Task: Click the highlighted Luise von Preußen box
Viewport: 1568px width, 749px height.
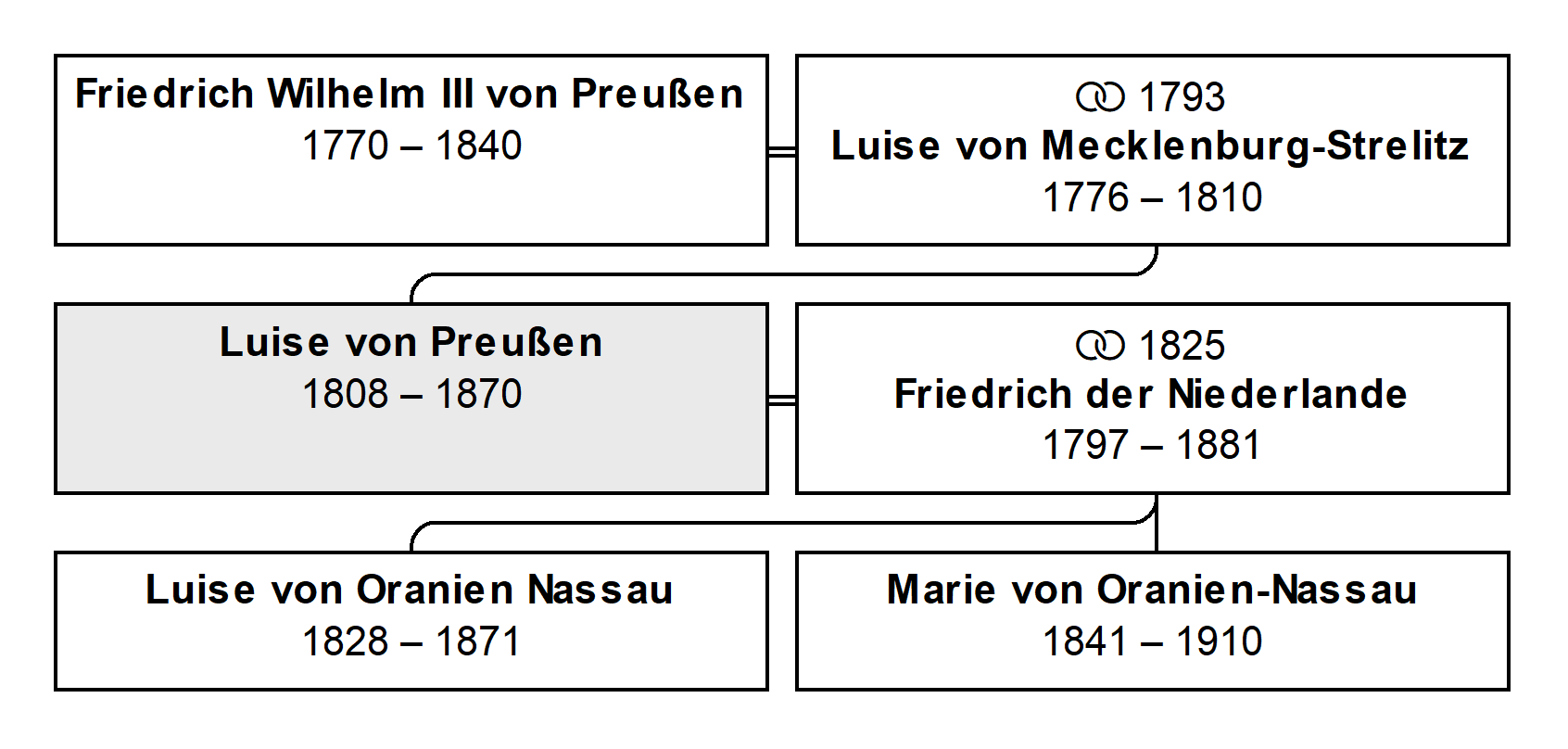Action: pos(411,399)
